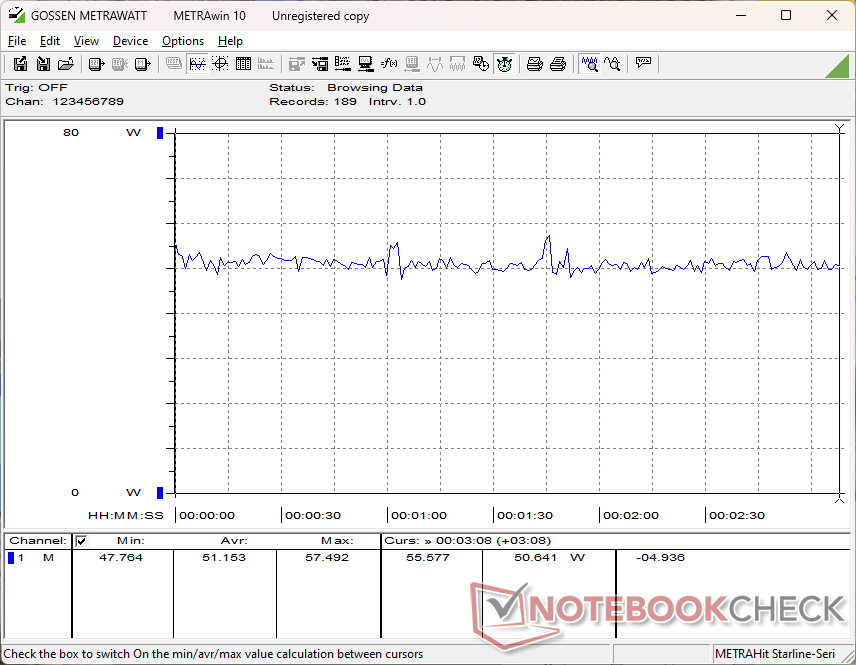Click the green triangle corner indicator
Image resolution: width=856 pixels, height=665 pixels.
[838, 65]
